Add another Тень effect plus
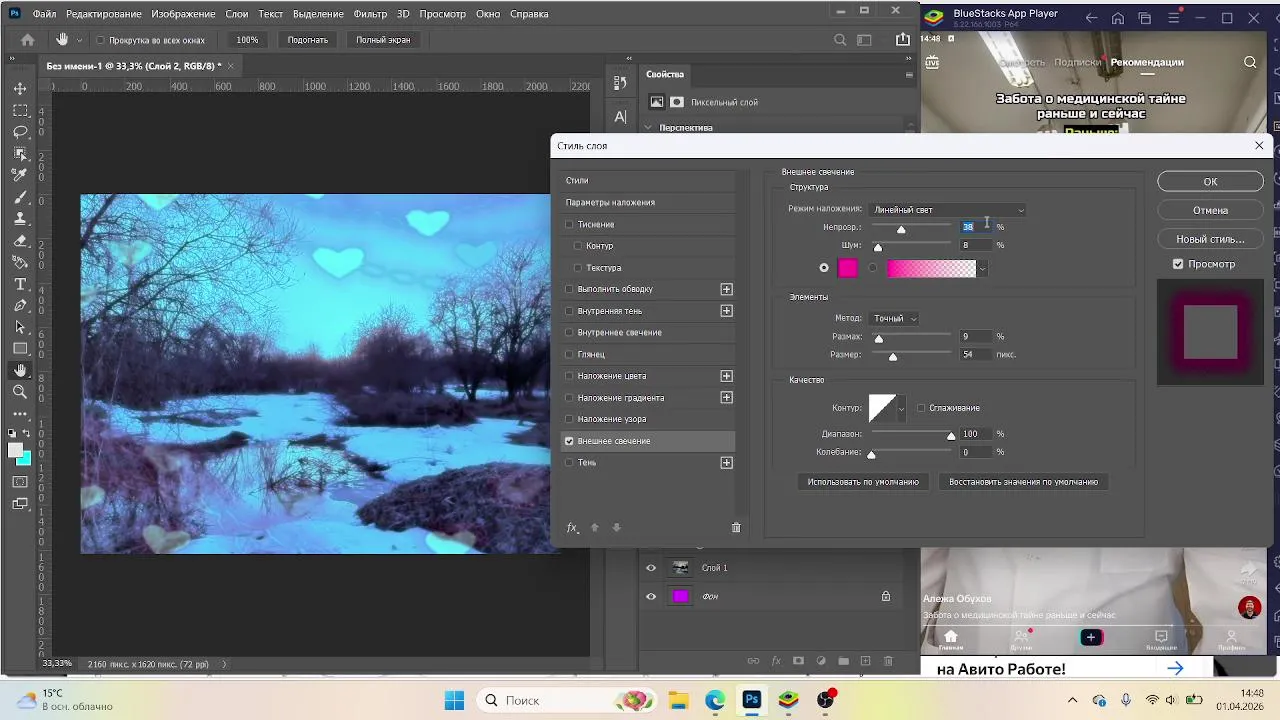The width and height of the screenshot is (1280, 720). pos(727,463)
